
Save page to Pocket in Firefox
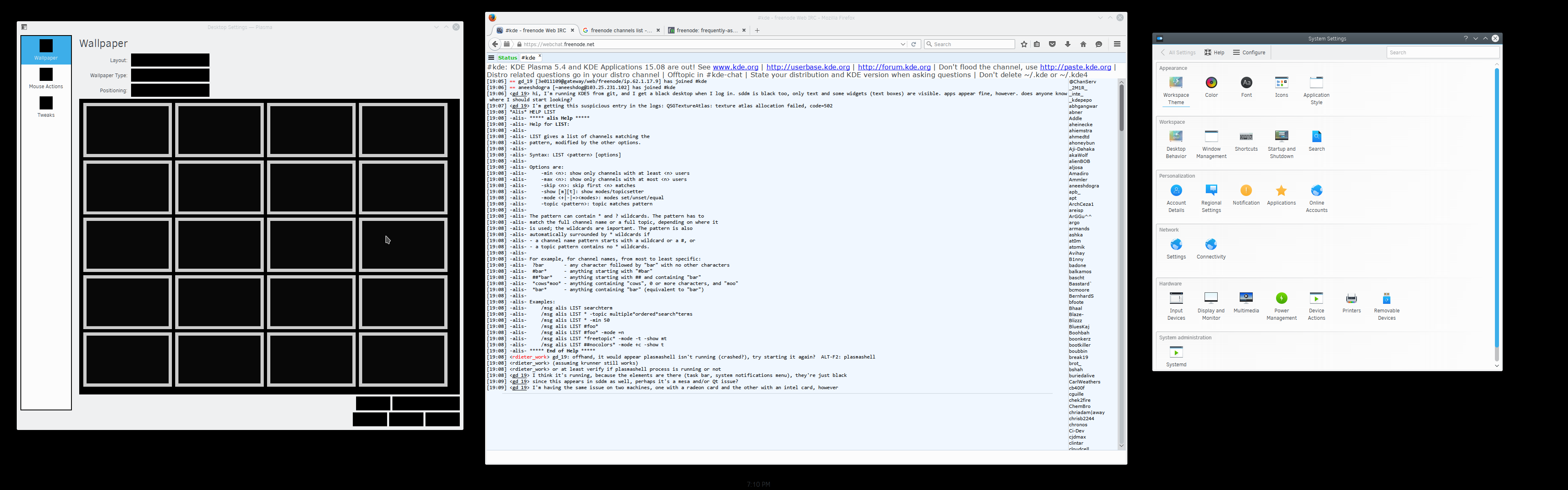[1052, 44]
